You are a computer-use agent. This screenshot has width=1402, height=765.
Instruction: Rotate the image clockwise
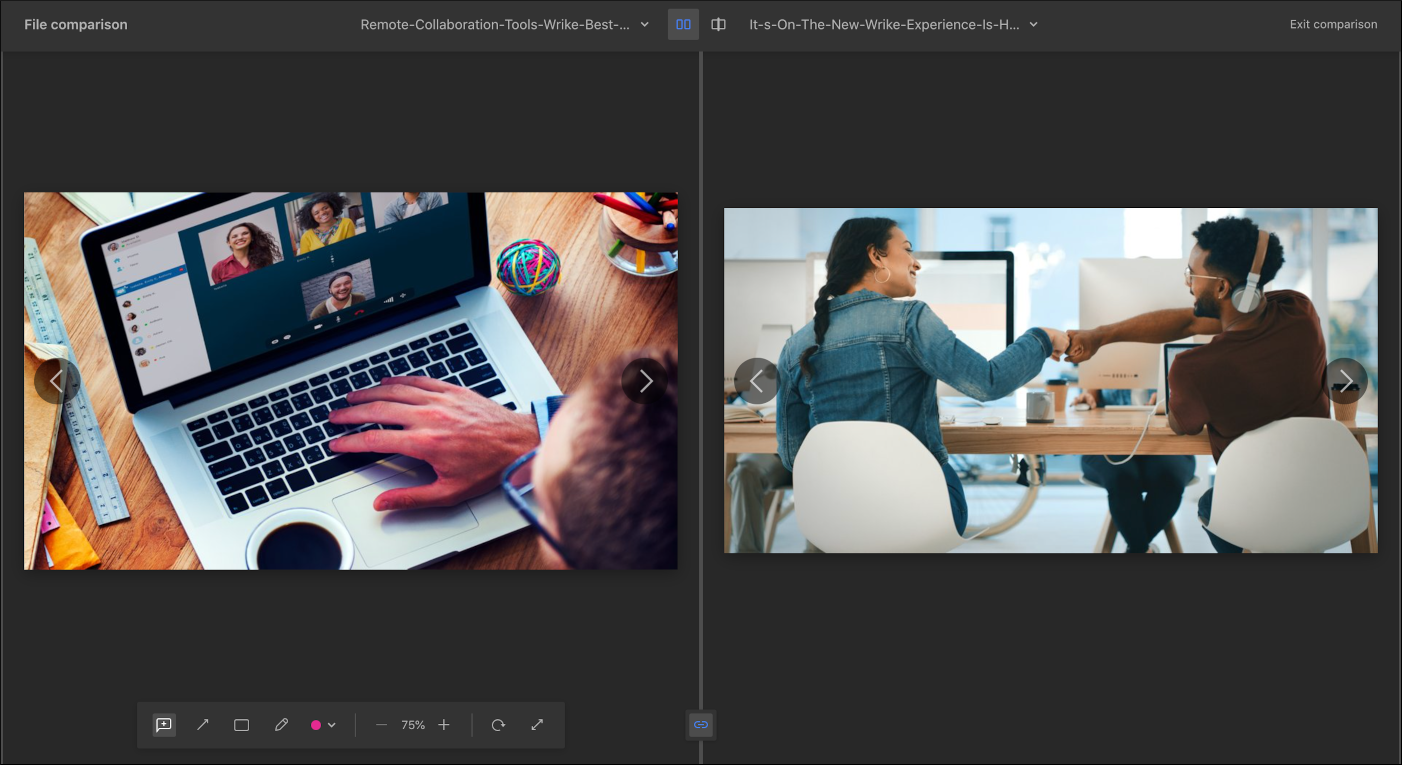[498, 725]
